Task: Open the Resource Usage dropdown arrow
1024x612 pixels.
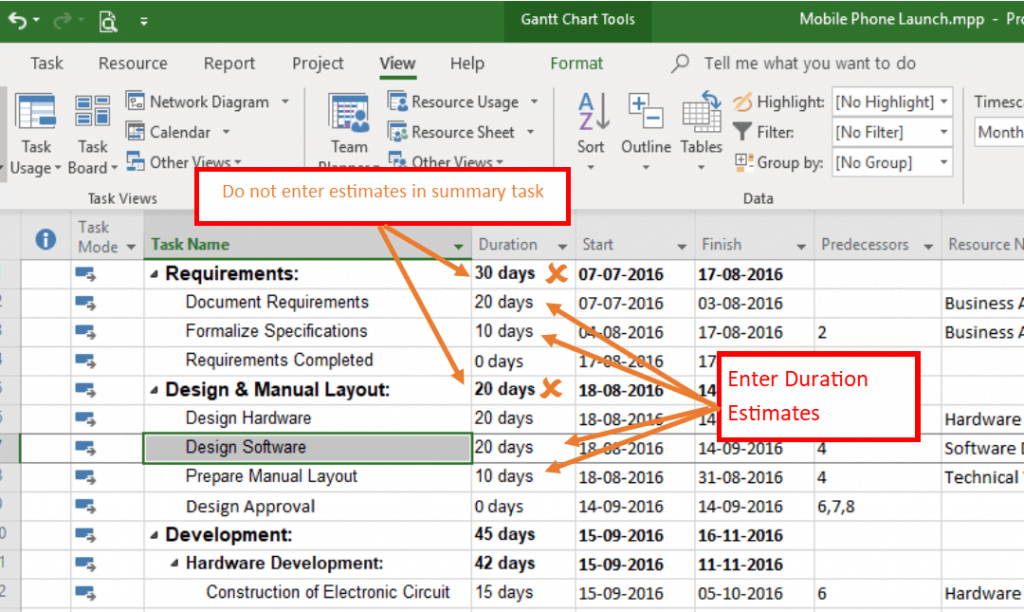Action: point(534,102)
